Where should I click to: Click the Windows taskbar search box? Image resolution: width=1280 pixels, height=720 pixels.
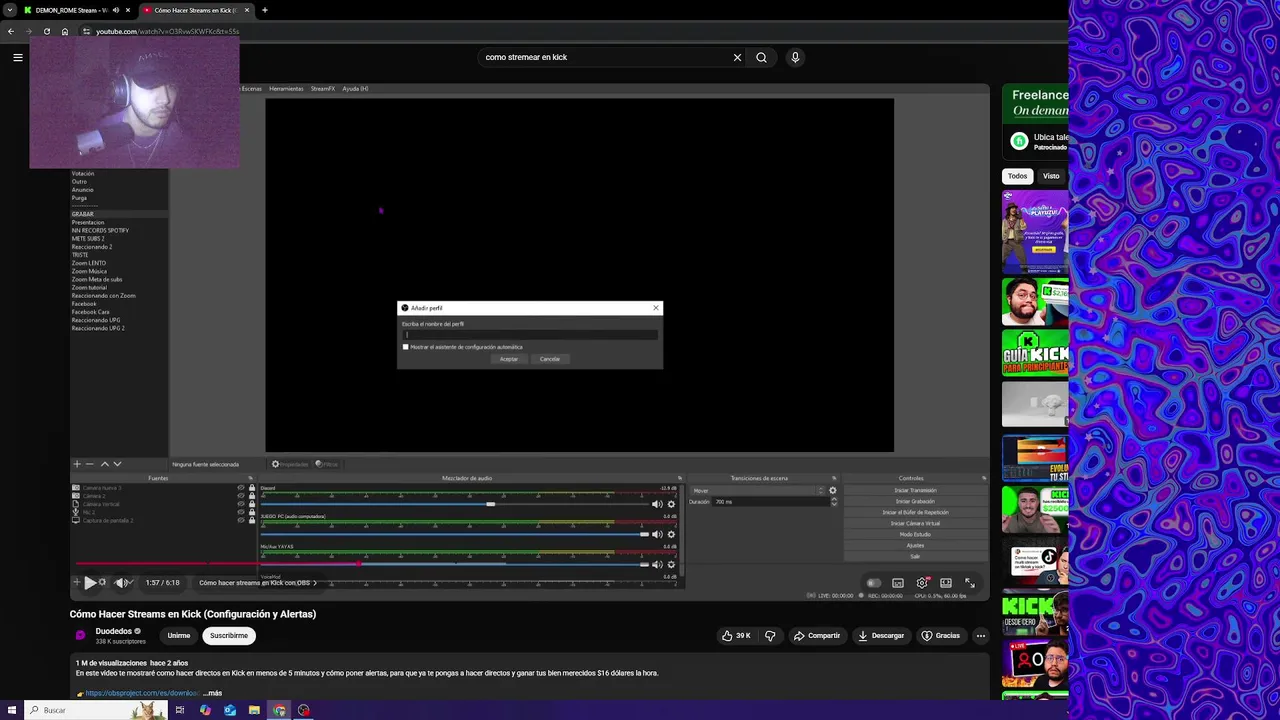(95, 710)
